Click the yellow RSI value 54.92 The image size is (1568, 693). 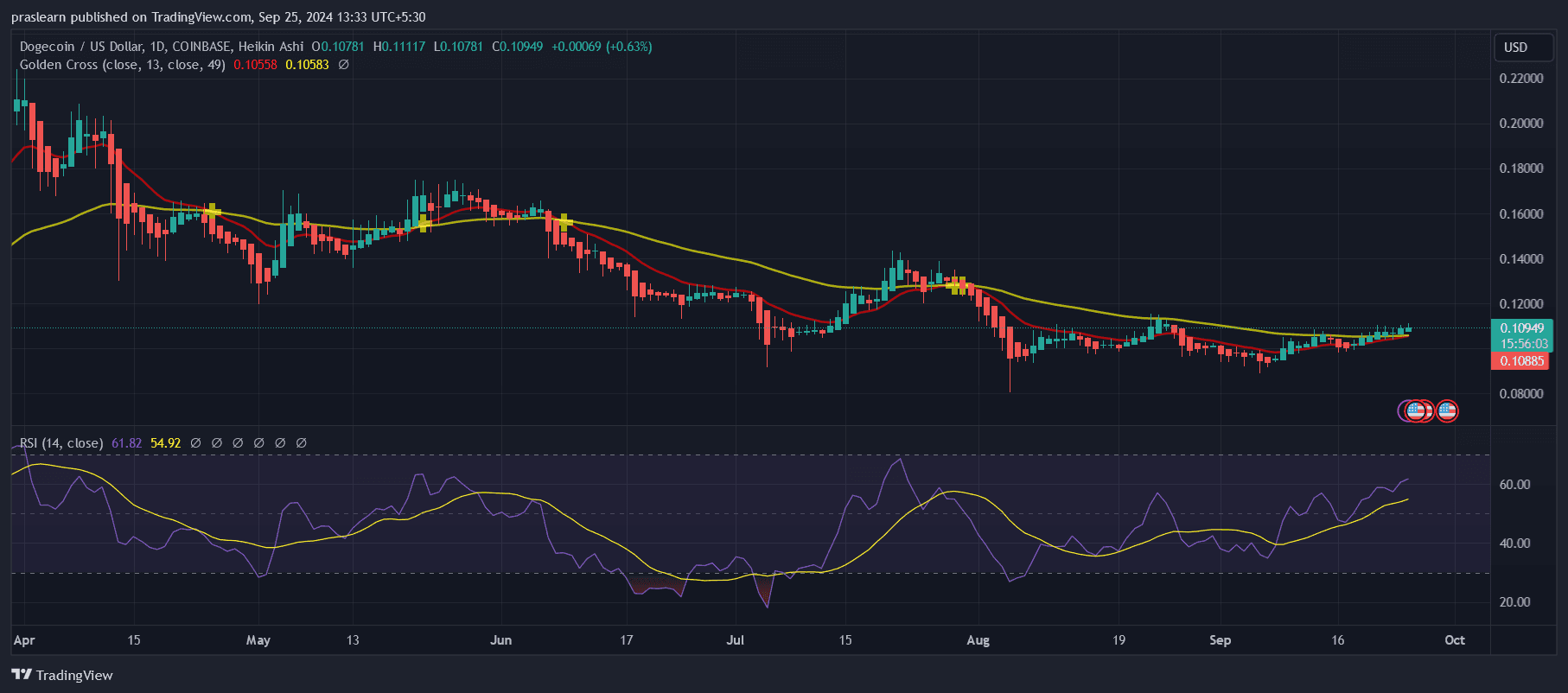(x=165, y=443)
